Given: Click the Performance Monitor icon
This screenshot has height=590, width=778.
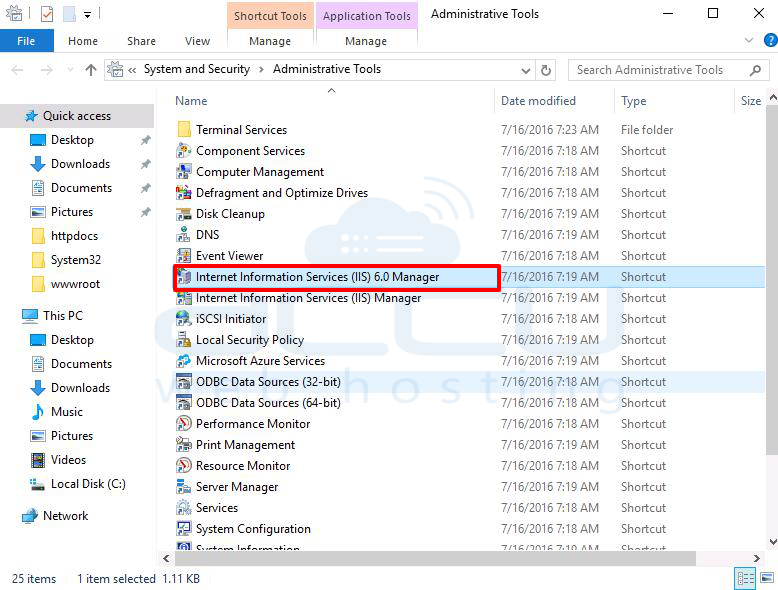Looking at the screenshot, I should pos(184,423).
